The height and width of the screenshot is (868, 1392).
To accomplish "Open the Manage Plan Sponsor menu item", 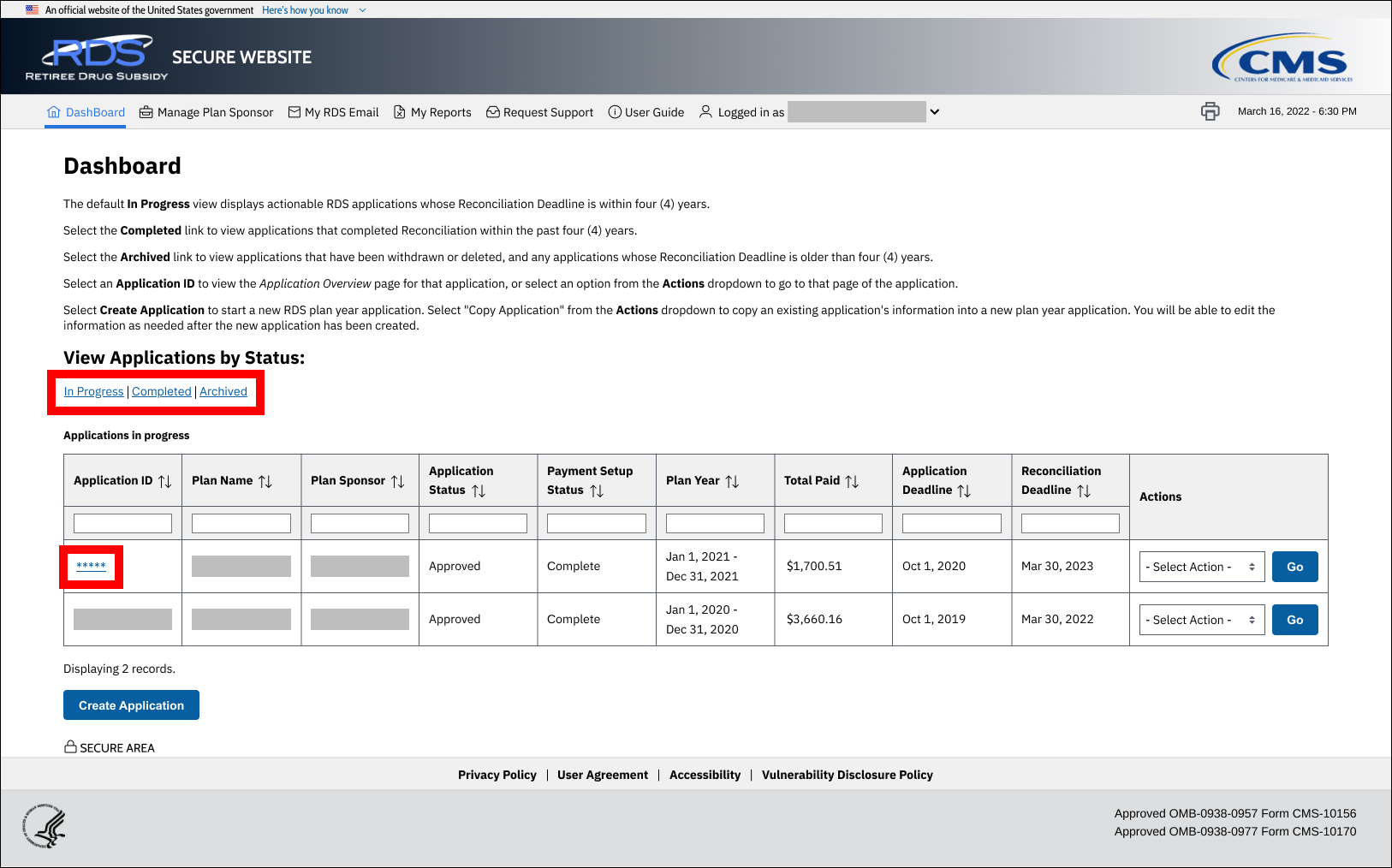I will point(206,112).
